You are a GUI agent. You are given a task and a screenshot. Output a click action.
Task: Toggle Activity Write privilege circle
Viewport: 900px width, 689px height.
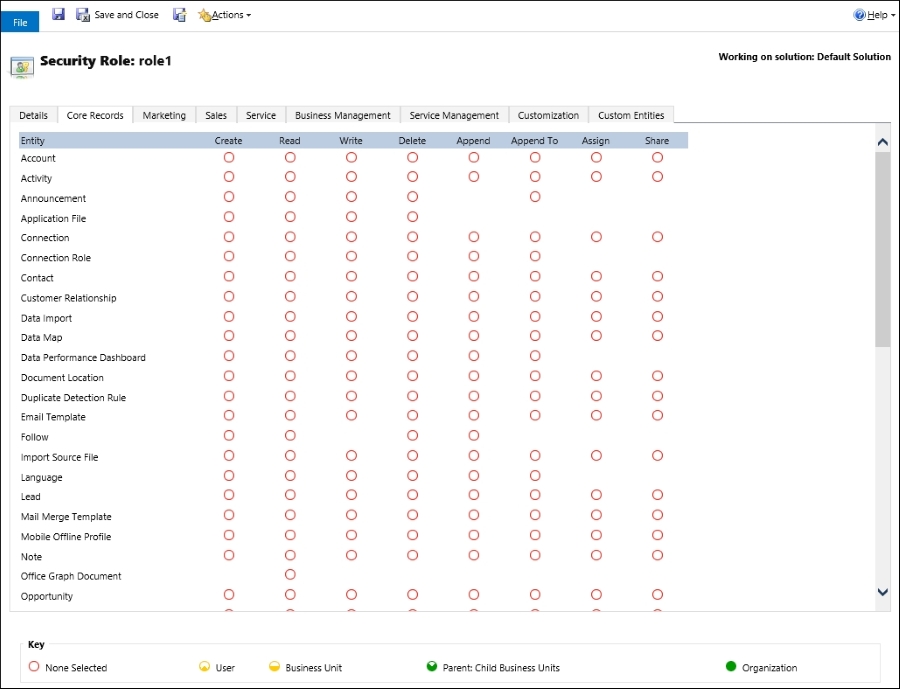351,177
